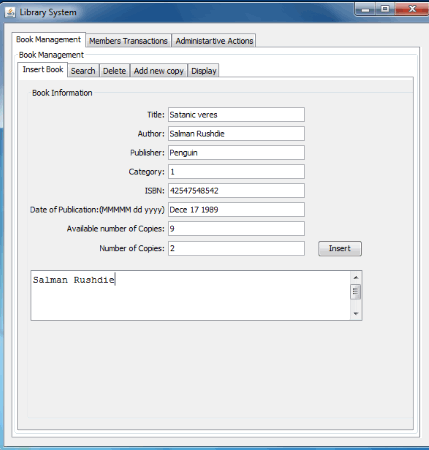Click the 'Author:' label

(151, 134)
